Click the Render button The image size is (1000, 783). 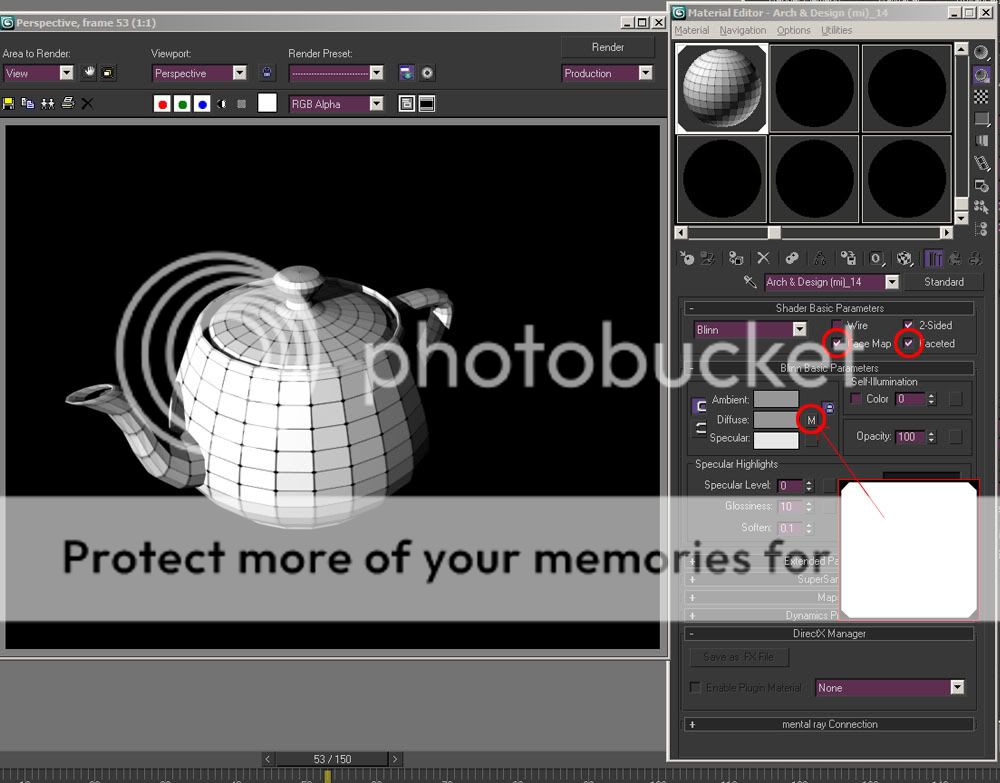607,47
